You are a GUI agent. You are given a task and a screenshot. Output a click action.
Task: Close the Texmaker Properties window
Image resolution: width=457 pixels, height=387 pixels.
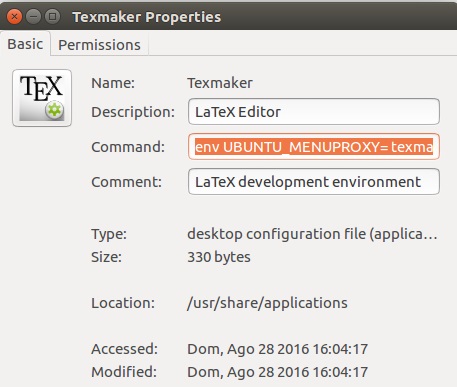coord(14,16)
